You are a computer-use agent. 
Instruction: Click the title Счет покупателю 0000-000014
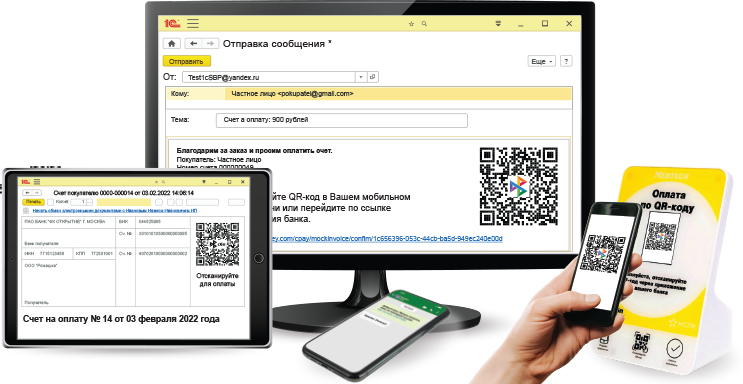pyautogui.click(x=123, y=193)
